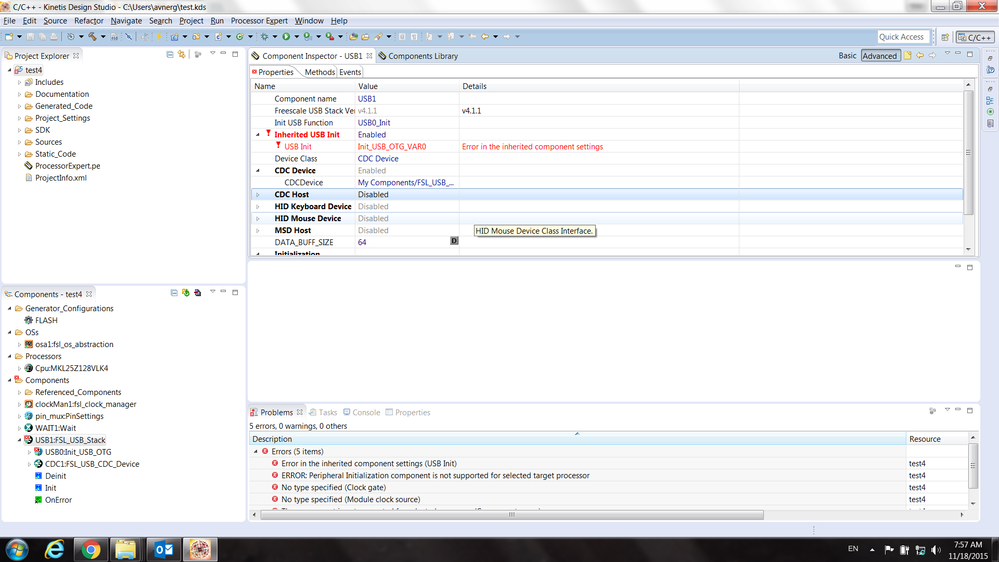Viewport: 999px width, 562px height.
Task: Click the volume speaker tray icon
Action: pyautogui.click(x=936, y=550)
